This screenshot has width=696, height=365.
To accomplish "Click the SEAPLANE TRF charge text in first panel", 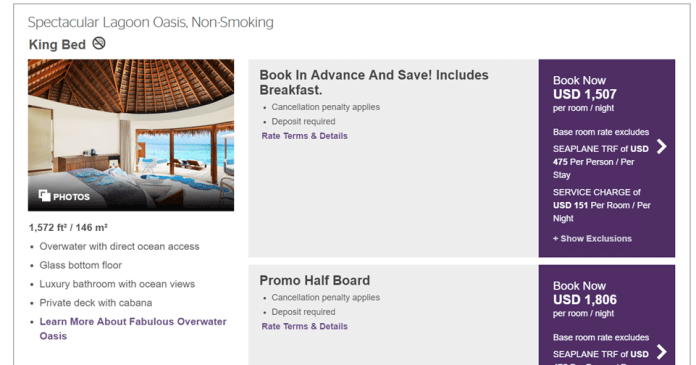I will [601, 162].
